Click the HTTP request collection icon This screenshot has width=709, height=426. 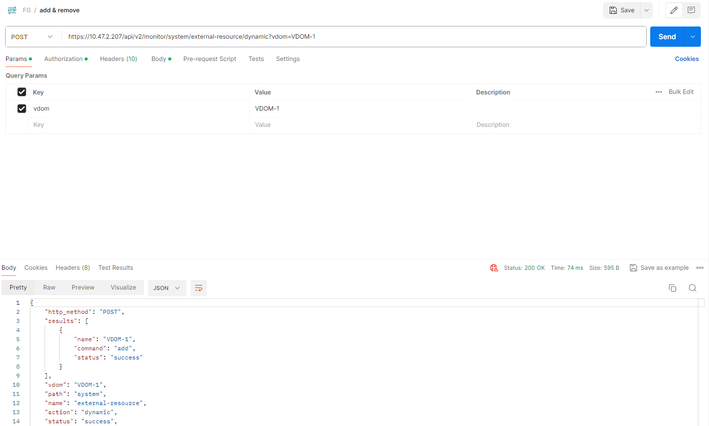coord(12,10)
